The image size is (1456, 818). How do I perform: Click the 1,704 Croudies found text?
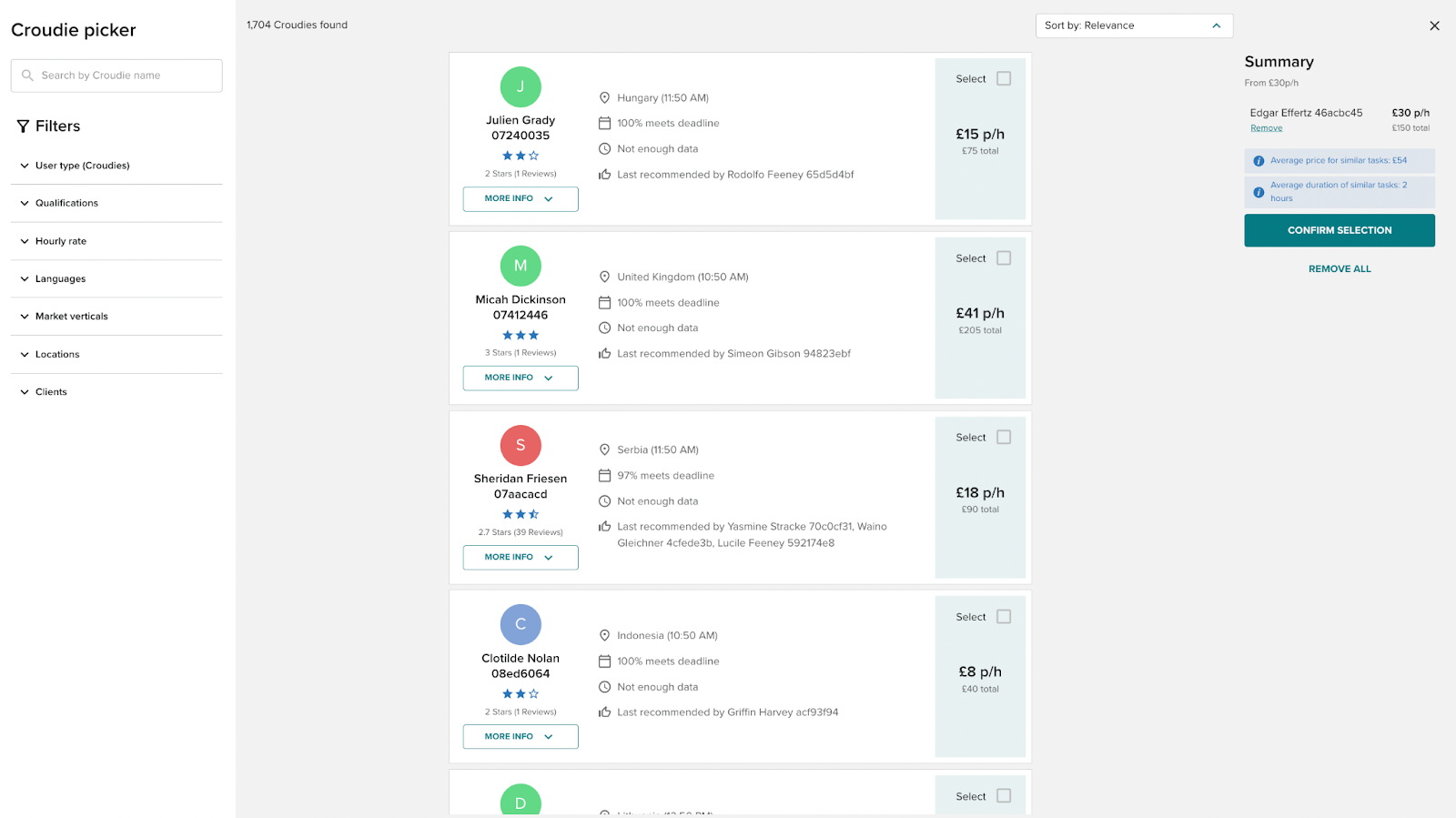pos(297,25)
